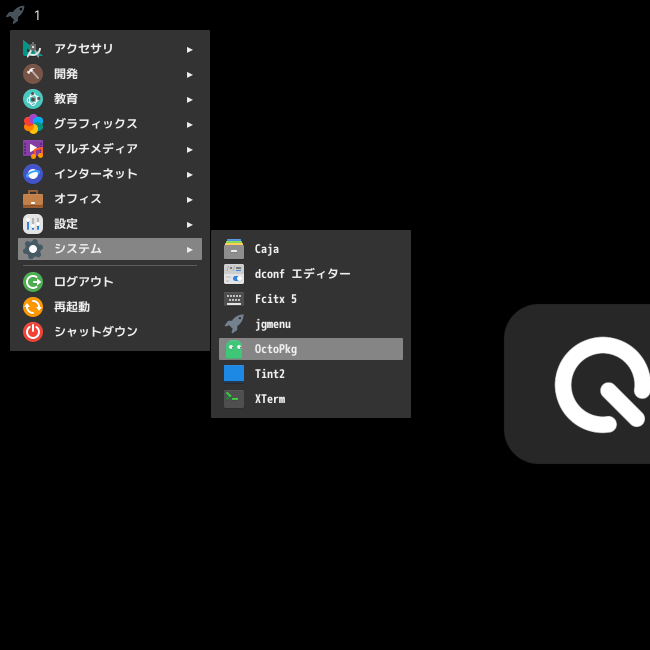This screenshot has height=650, width=650.
Task: Select the 開発 menu entry
Action: tap(110, 74)
